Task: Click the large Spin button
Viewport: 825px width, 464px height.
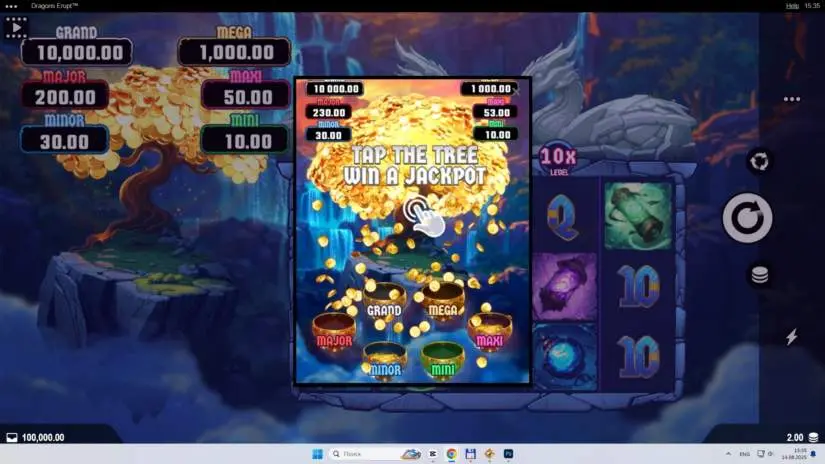Action: click(747, 218)
